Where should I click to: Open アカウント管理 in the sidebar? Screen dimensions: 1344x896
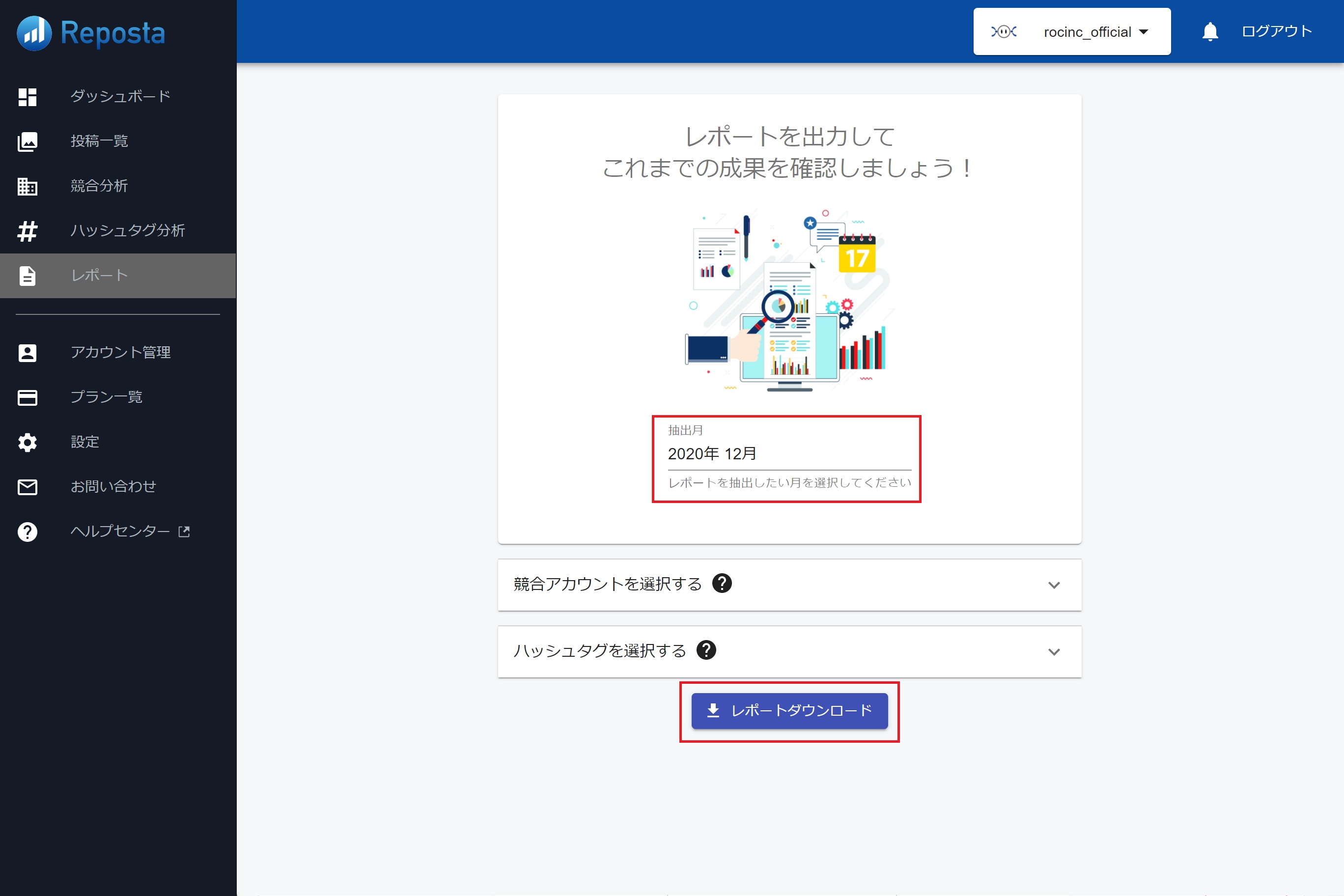(118, 353)
